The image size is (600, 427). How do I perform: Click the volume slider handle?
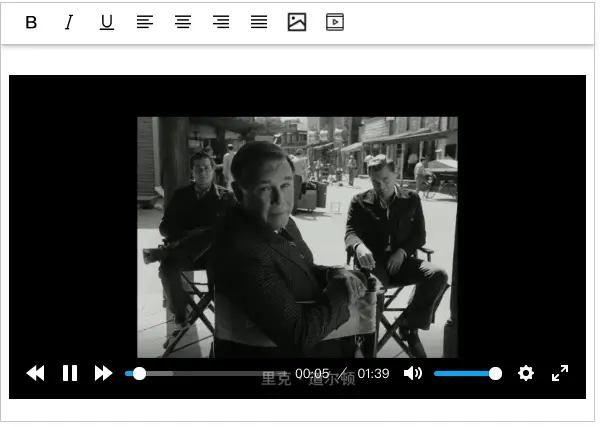coord(495,373)
